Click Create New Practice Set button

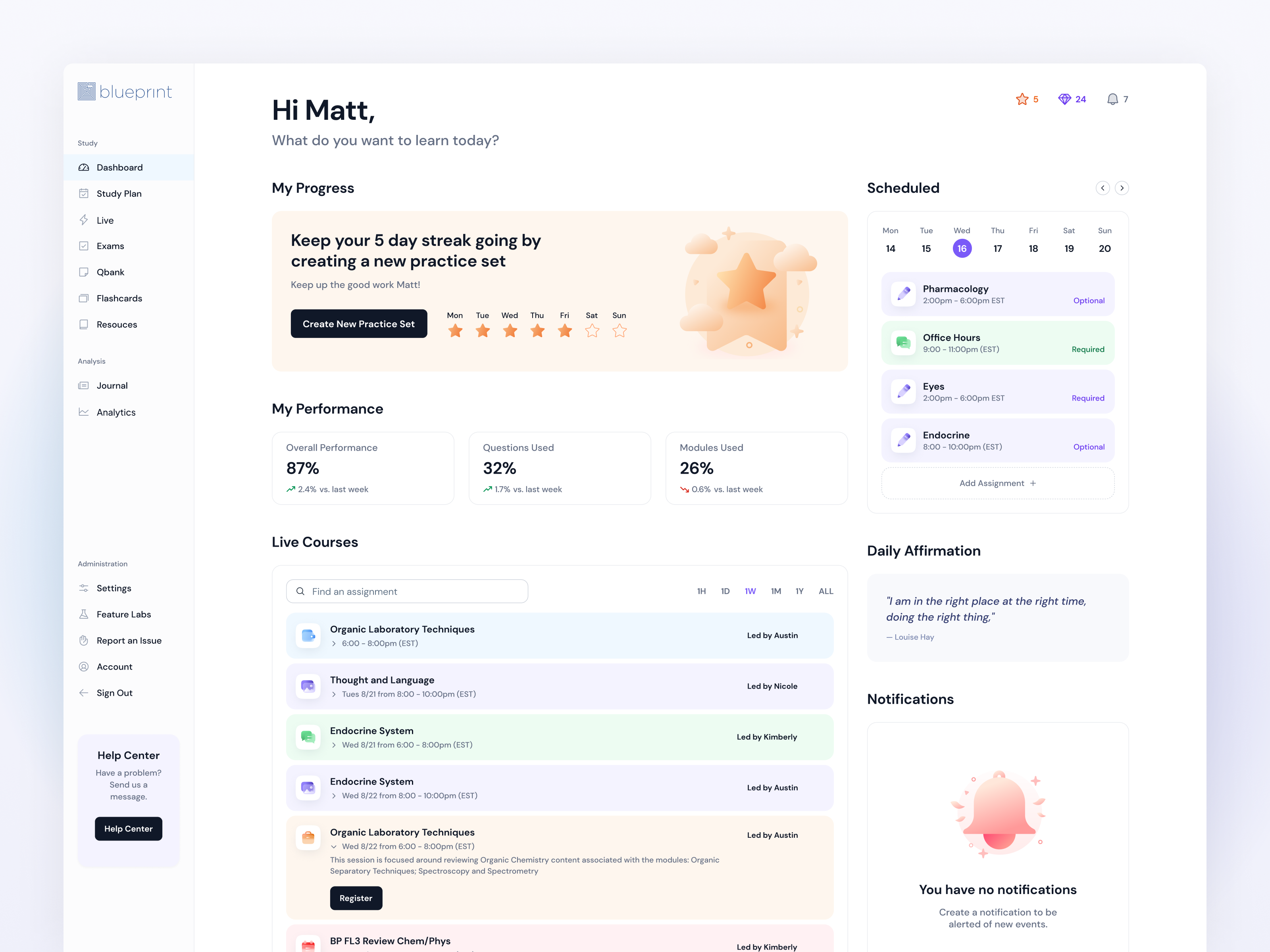pos(359,324)
